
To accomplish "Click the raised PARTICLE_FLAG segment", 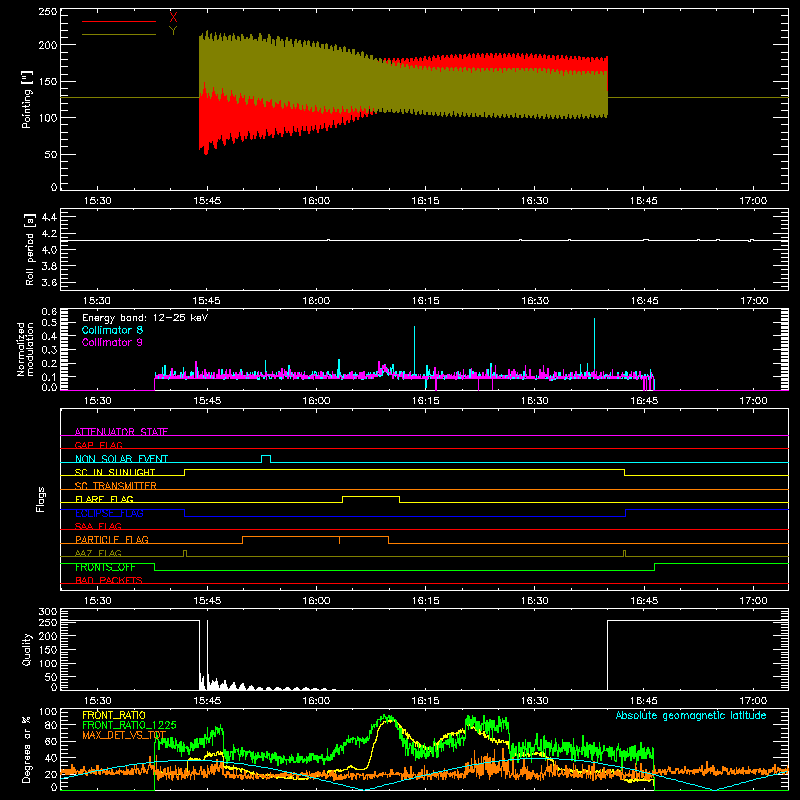I will click(315, 537).
